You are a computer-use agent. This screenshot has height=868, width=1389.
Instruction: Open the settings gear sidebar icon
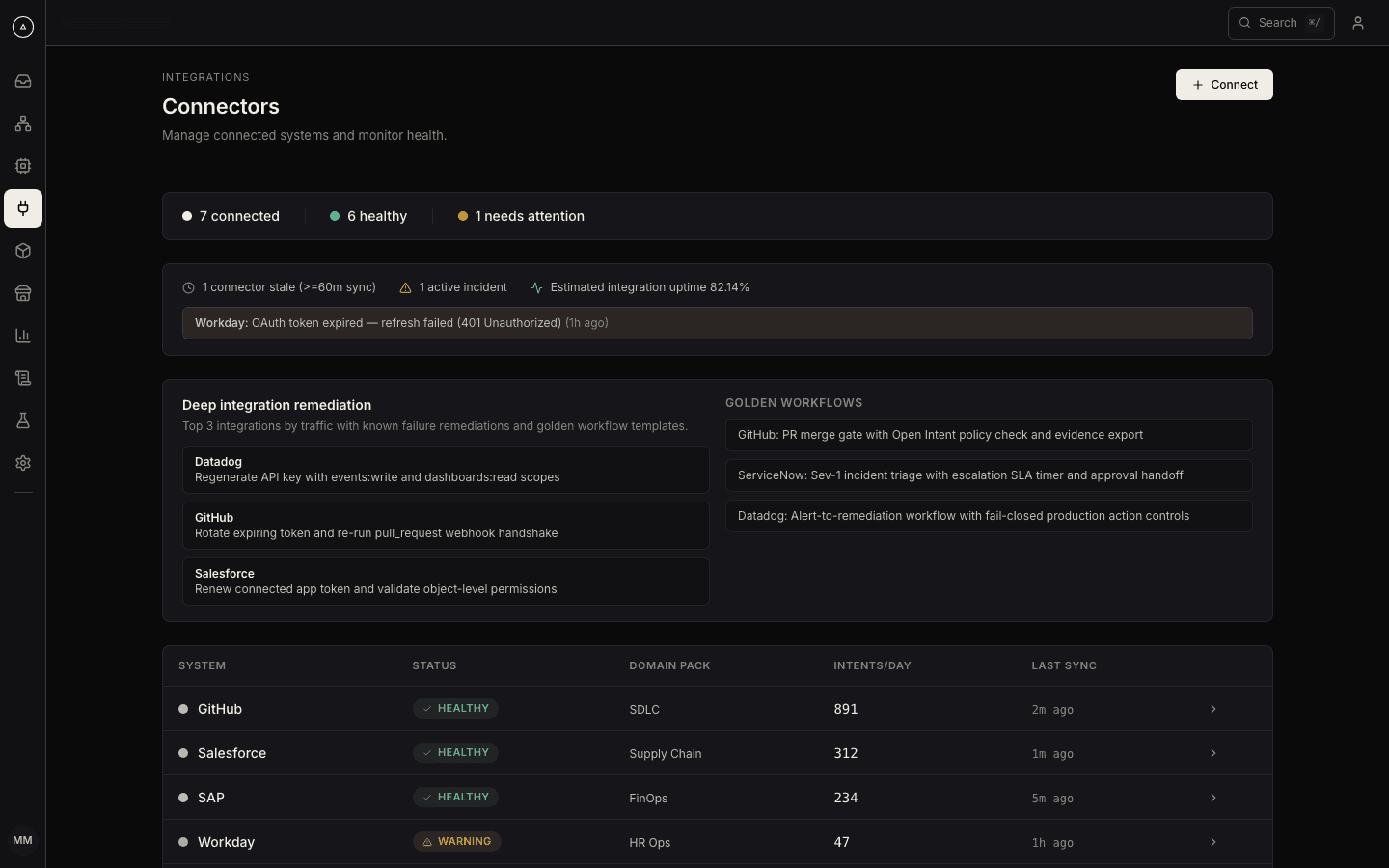tap(23, 463)
